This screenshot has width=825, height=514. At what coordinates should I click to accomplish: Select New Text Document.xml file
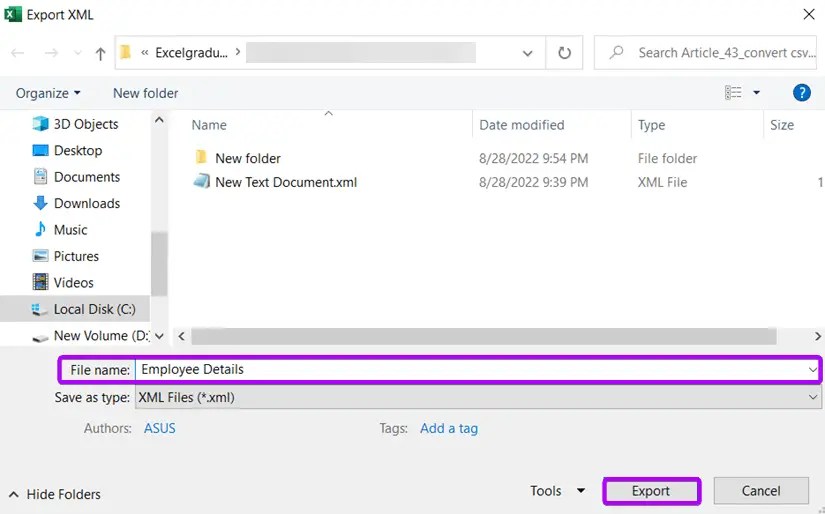coord(286,182)
